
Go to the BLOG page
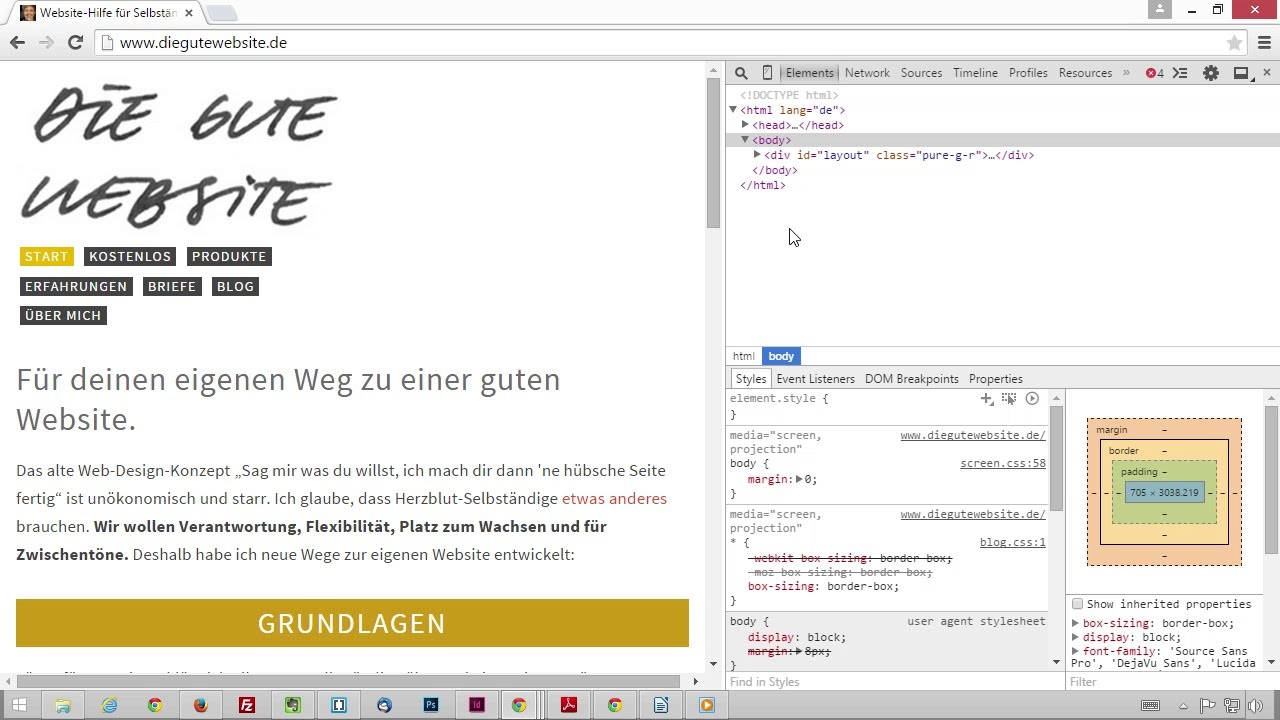235,286
